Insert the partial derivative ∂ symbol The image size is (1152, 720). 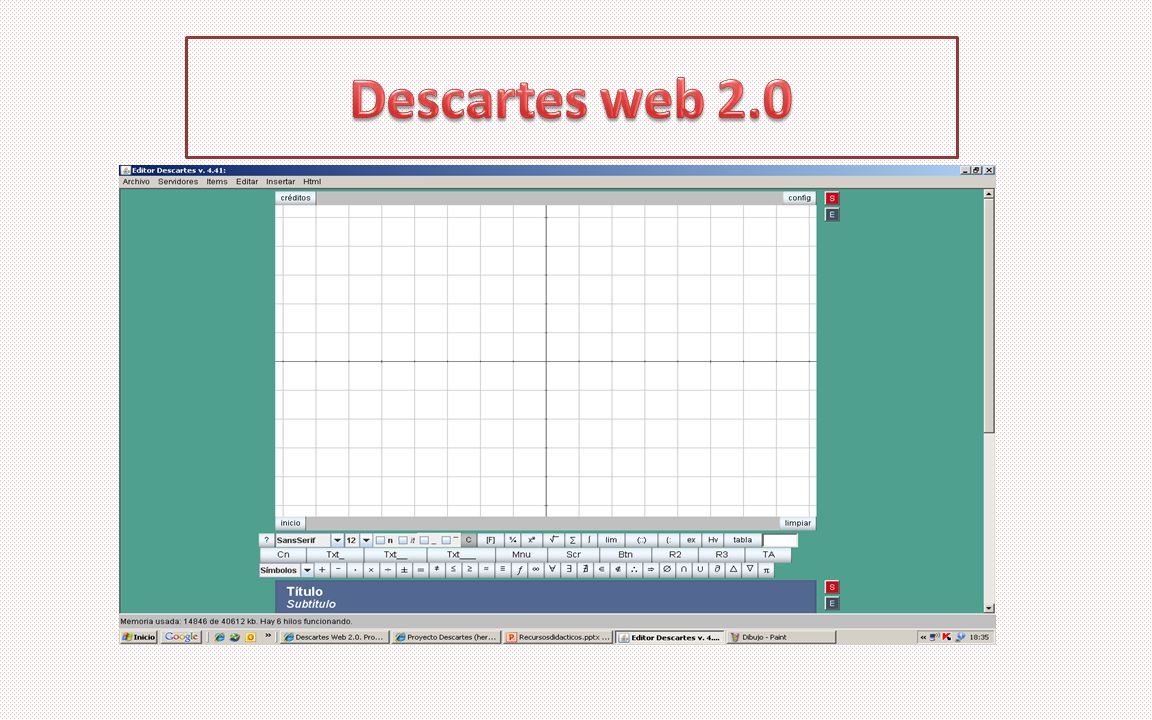(x=717, y=569)
